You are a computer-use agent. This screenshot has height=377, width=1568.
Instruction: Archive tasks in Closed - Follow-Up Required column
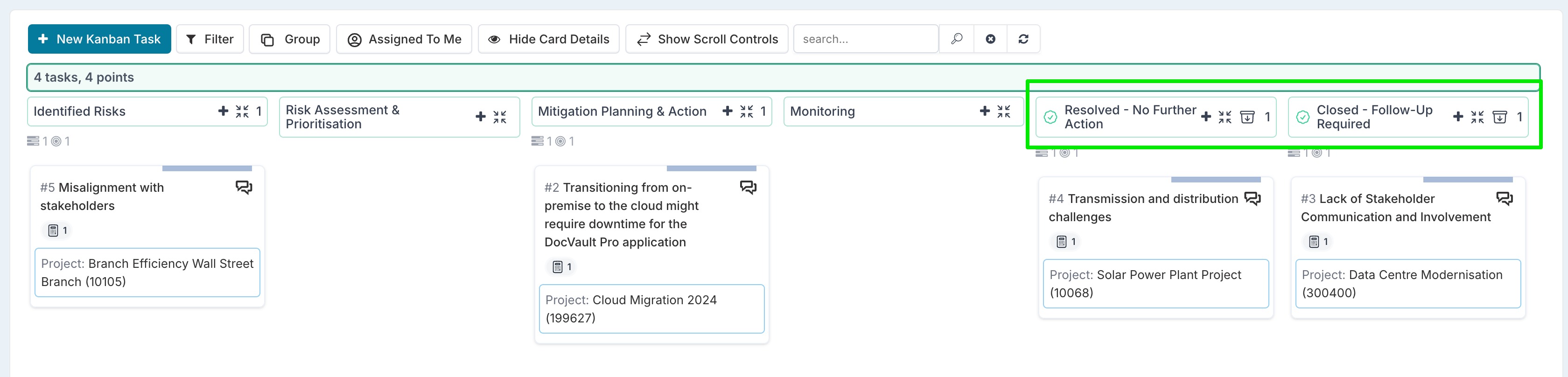[1500, 117]
